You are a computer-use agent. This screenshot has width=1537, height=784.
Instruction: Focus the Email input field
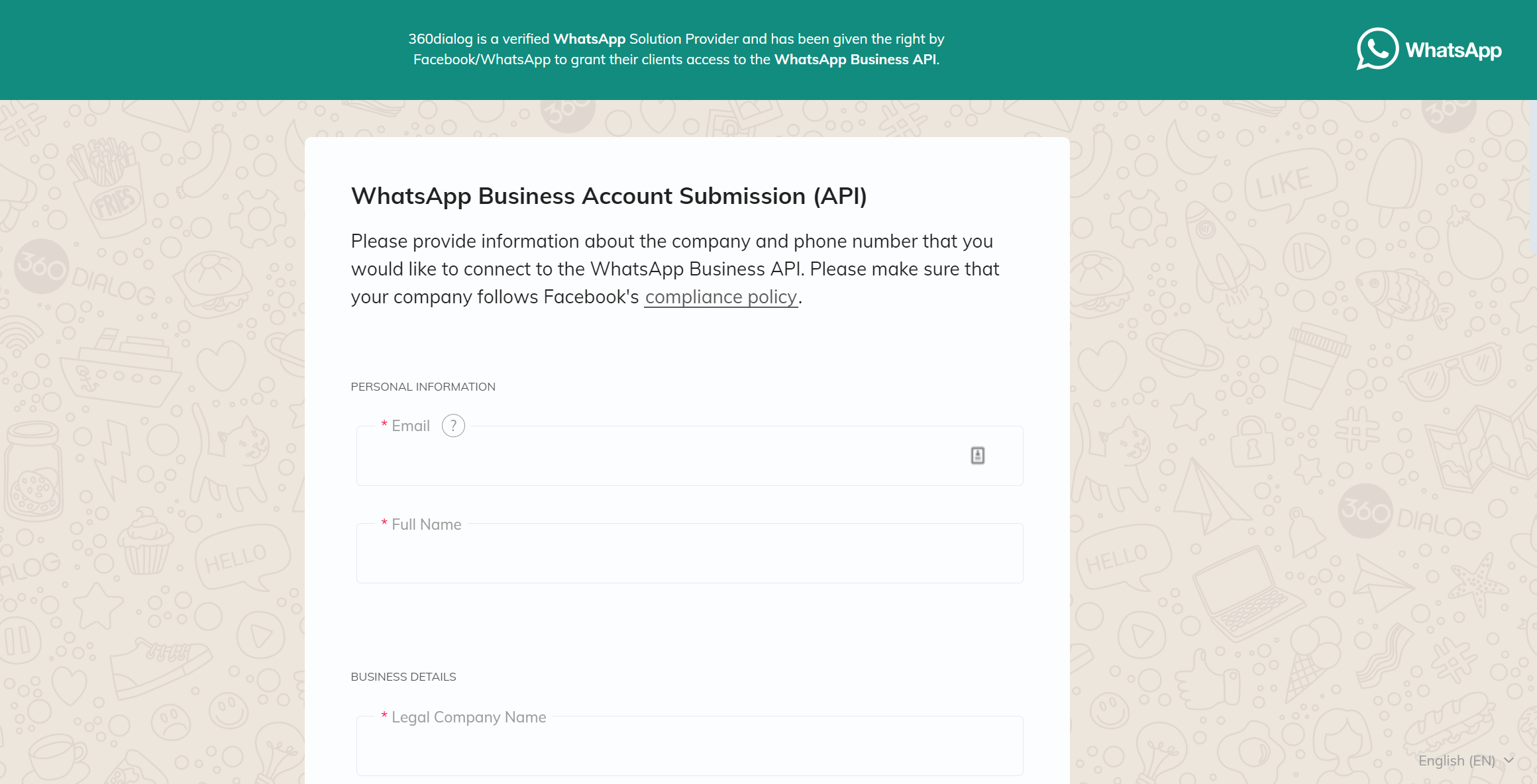(690, 456)
